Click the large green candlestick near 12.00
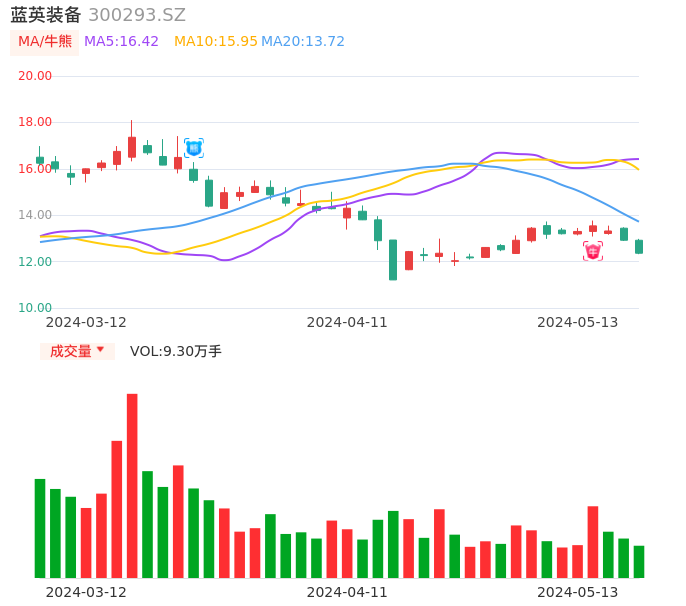 pyautogui.click(x=393, y=260)
